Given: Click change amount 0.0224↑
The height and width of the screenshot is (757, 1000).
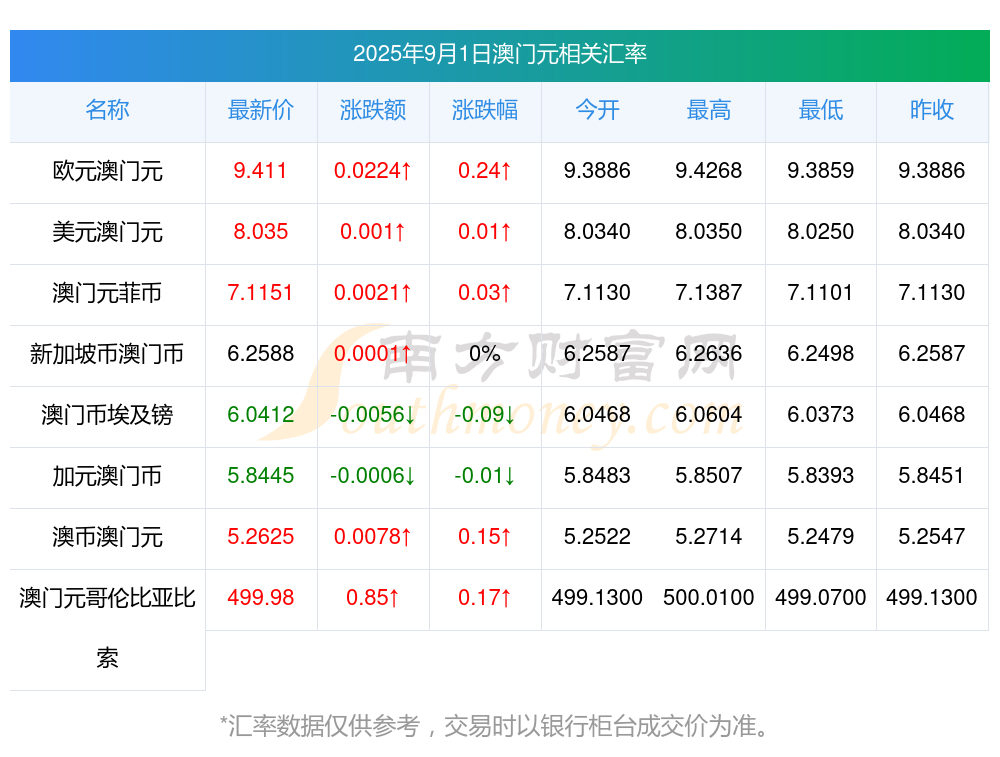Looking at the screenshot, I should click(x=373, y=171).
